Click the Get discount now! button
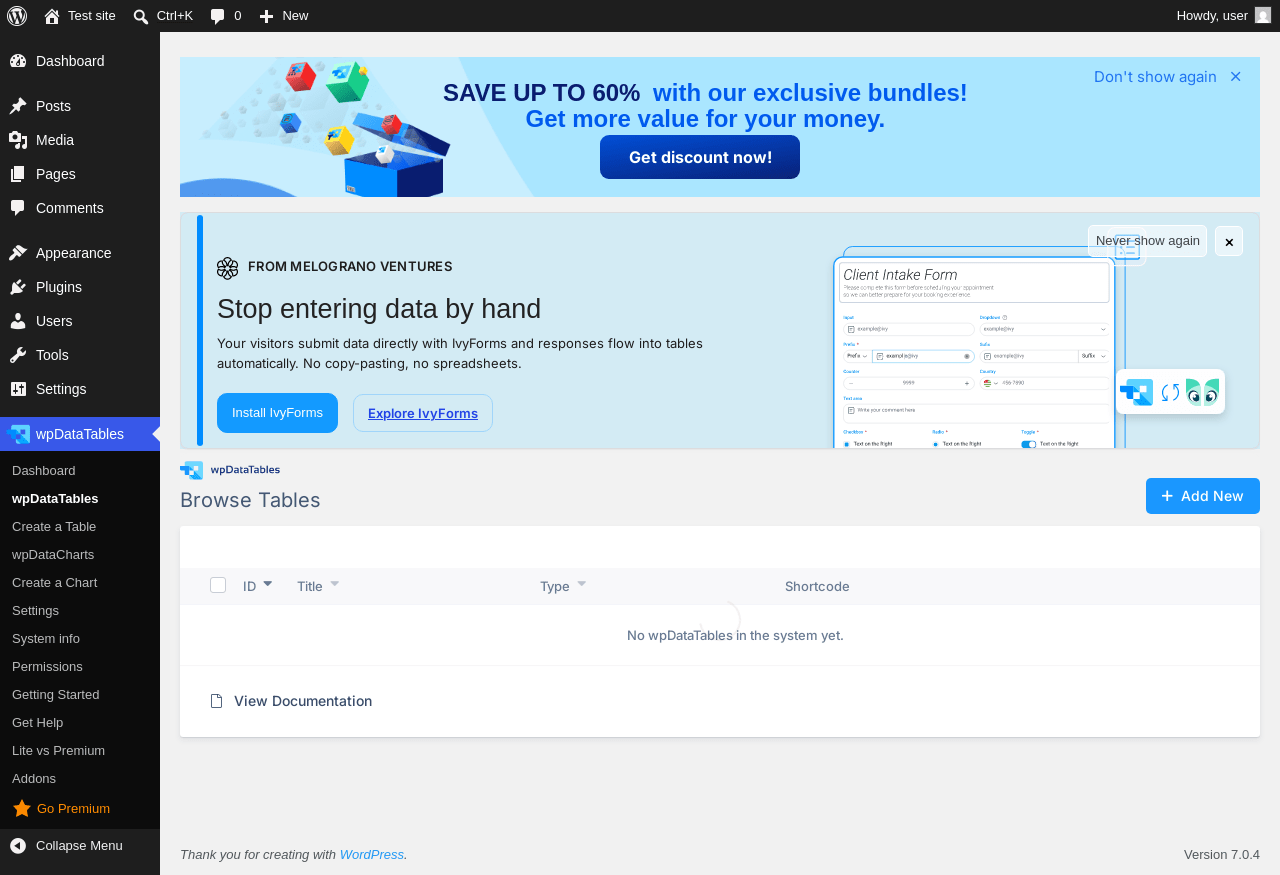Screen dimensions: 1280x875 700,157
